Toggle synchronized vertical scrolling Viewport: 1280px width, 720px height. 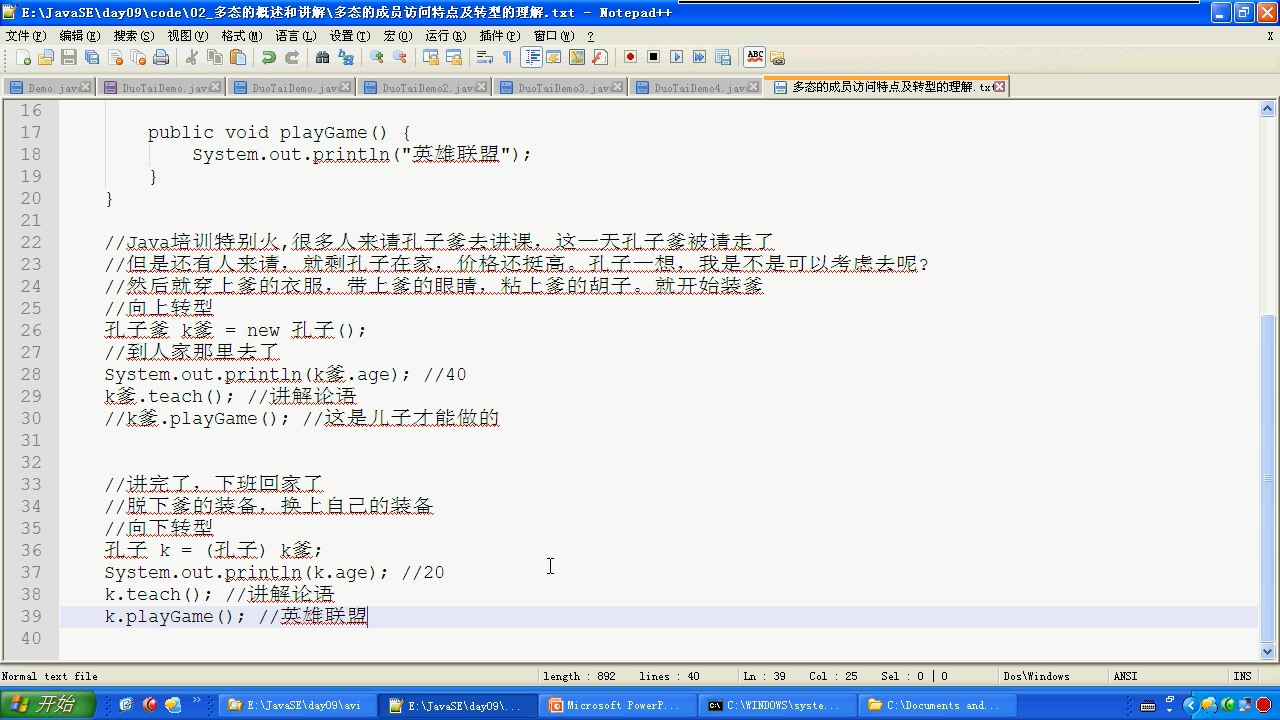(x=431, y=57)
